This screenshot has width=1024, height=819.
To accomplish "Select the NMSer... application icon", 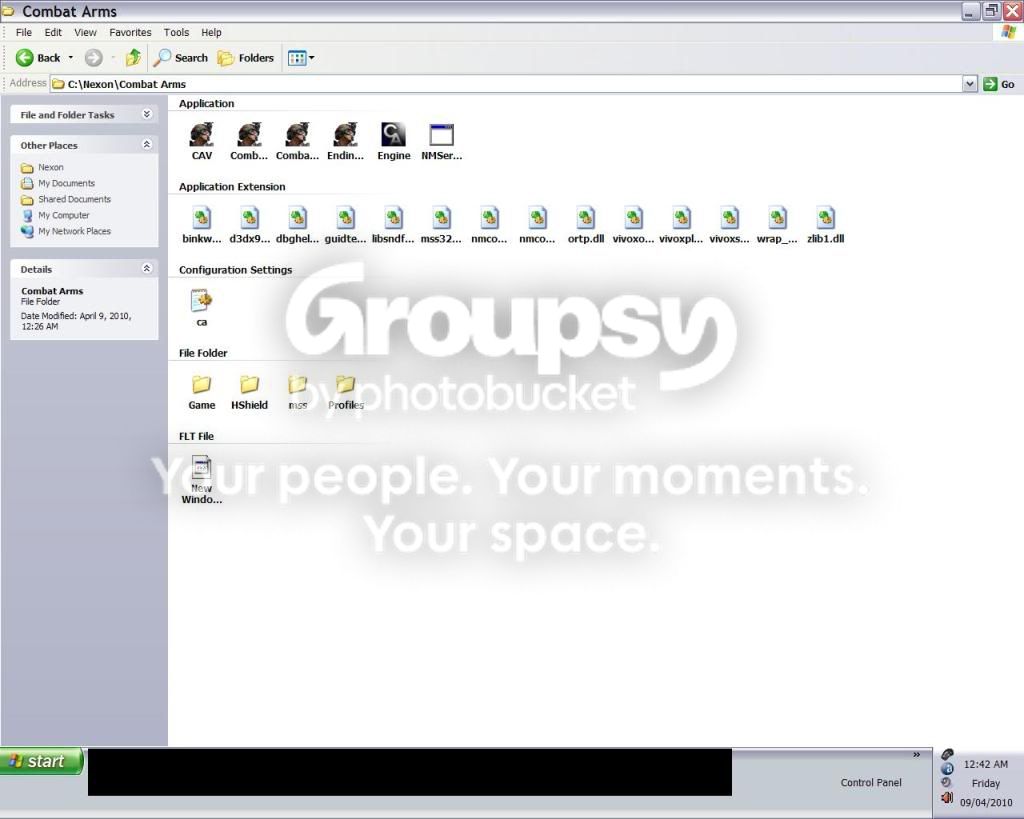I will coord(441,140).
